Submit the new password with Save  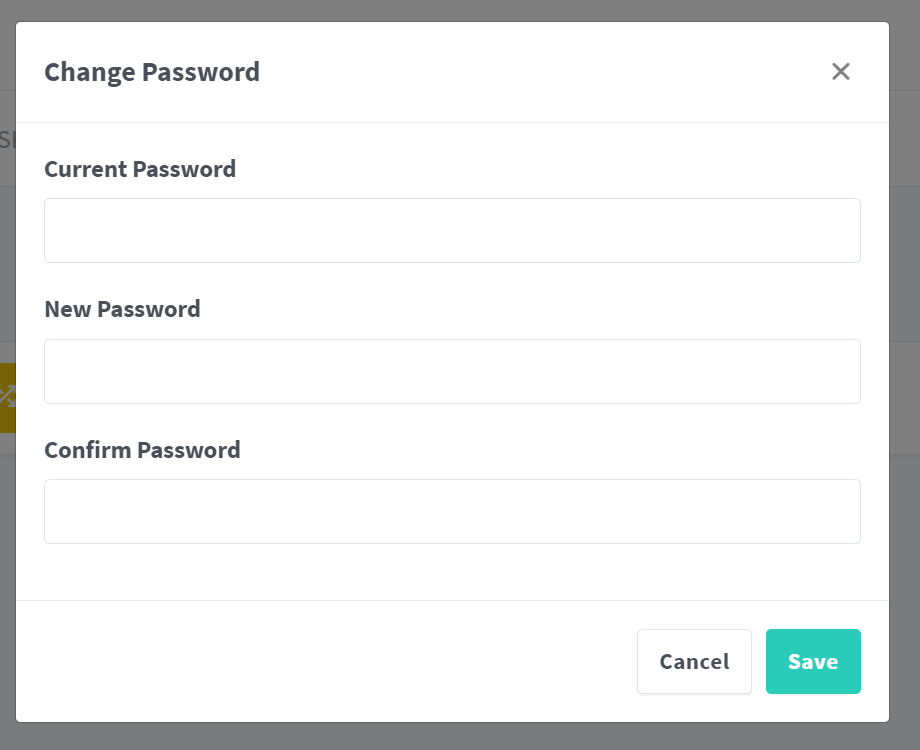click(x=812, y=661)
